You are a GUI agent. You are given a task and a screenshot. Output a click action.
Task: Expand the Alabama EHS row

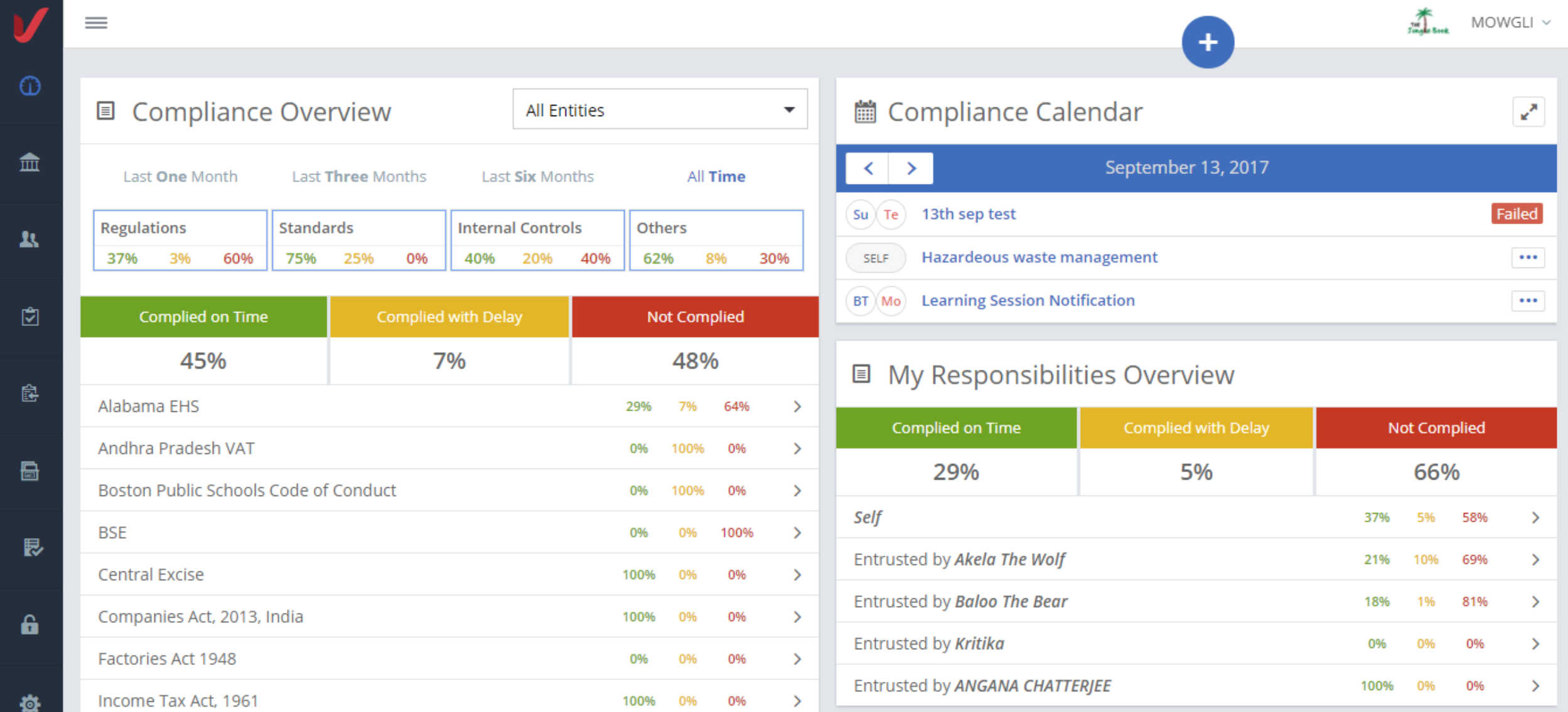pyautogui.click(x=797, y=407)
